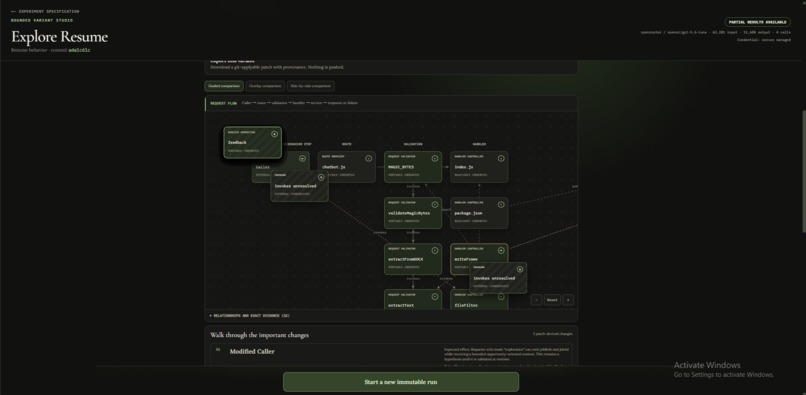Click icon on lower invokes unresolved card
Image resolution: width=806 pixels, height=395 pixels.
[520, 269]
